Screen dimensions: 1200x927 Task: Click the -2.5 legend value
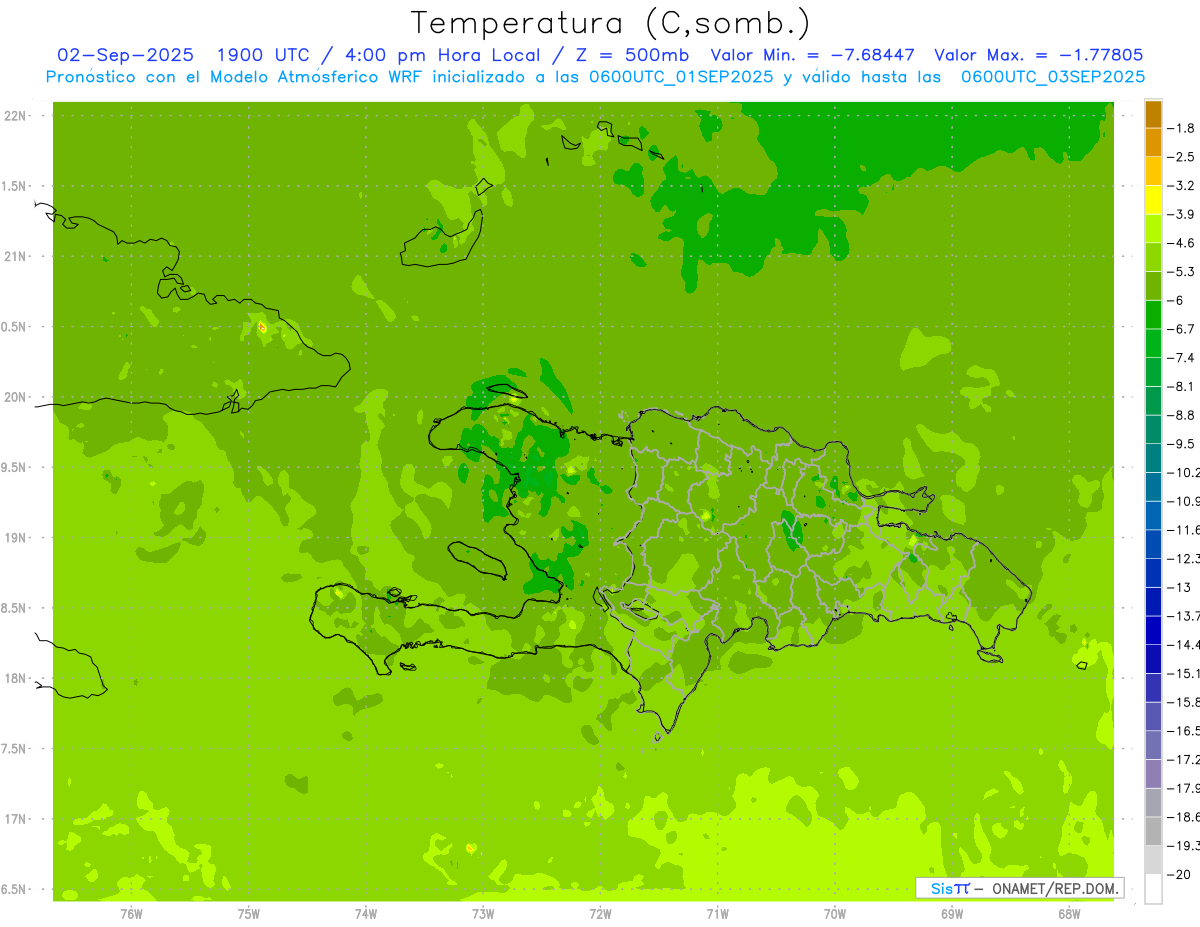pos(1182,157)
